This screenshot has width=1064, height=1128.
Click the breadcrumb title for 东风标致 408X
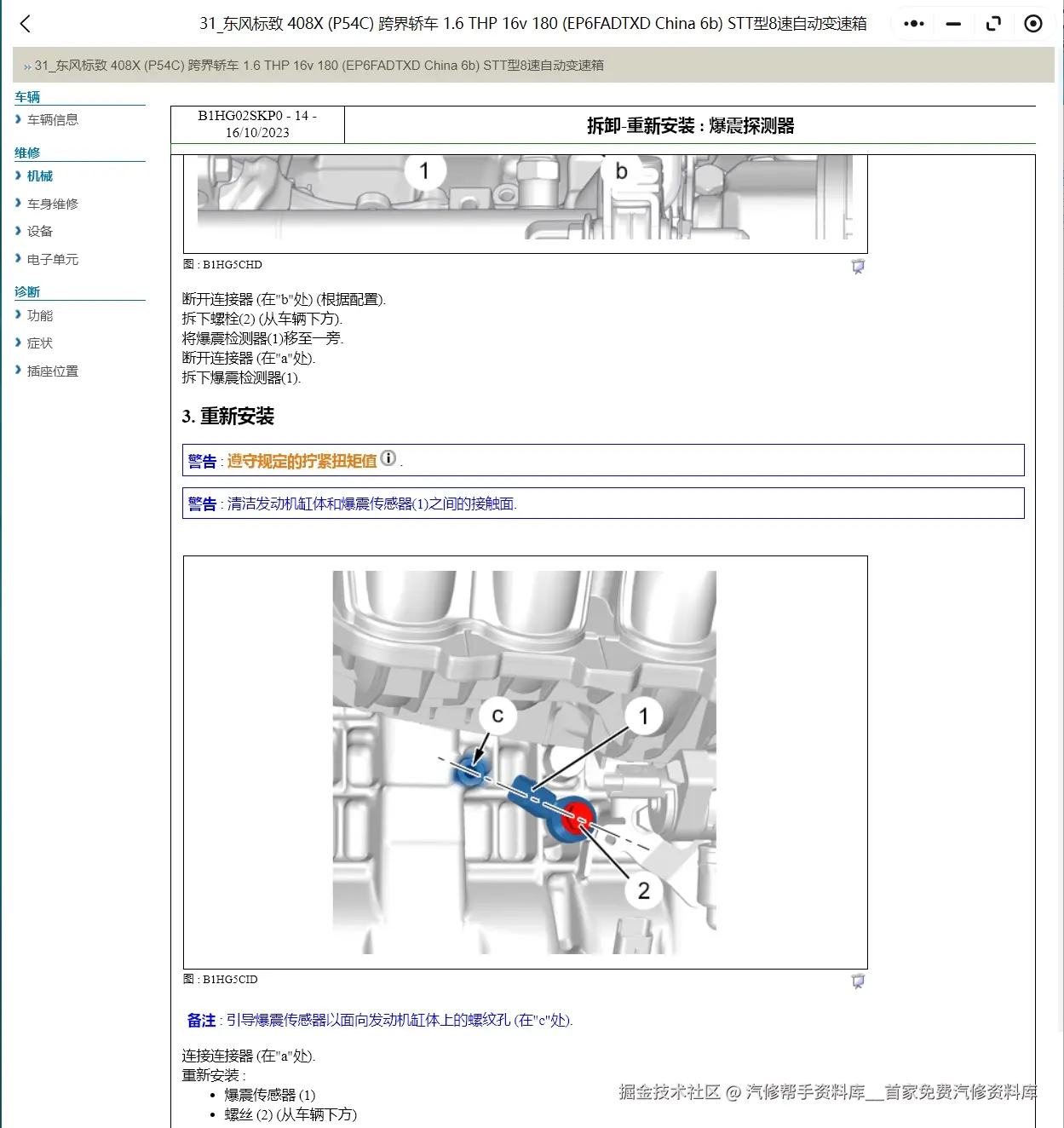coord(320,65)
